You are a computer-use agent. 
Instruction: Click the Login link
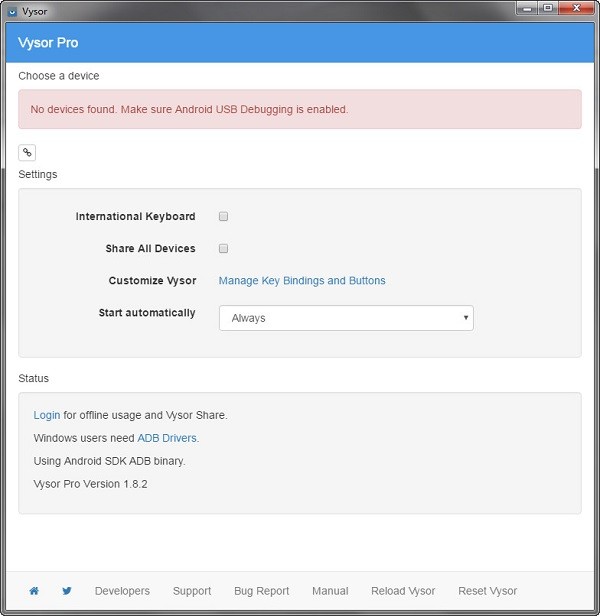(x=47, y=415)
